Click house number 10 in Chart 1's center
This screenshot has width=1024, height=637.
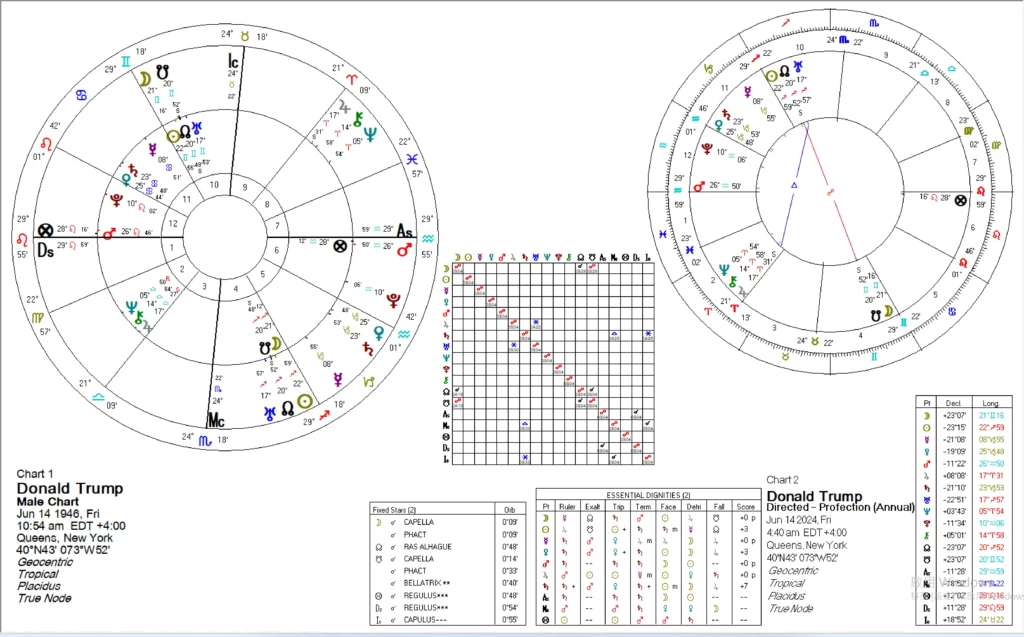pos(211,185)
